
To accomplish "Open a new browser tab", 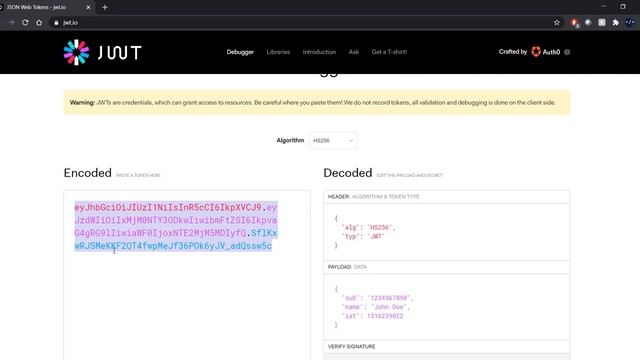I will pyautogui.click(x=105, y=7).
